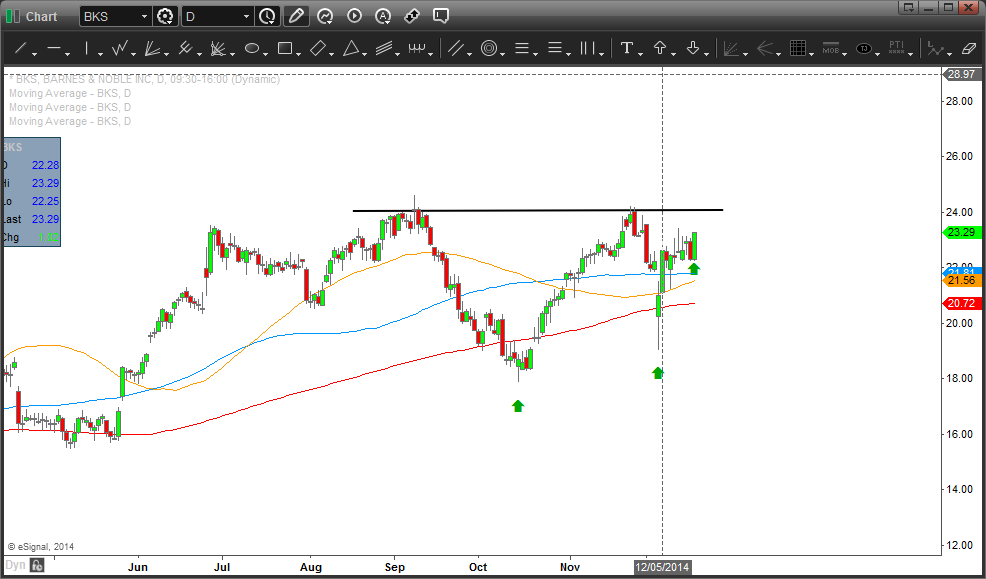Select the vertical Fibonacci time lines tool

pyautogui.click(x=587, y=48)
